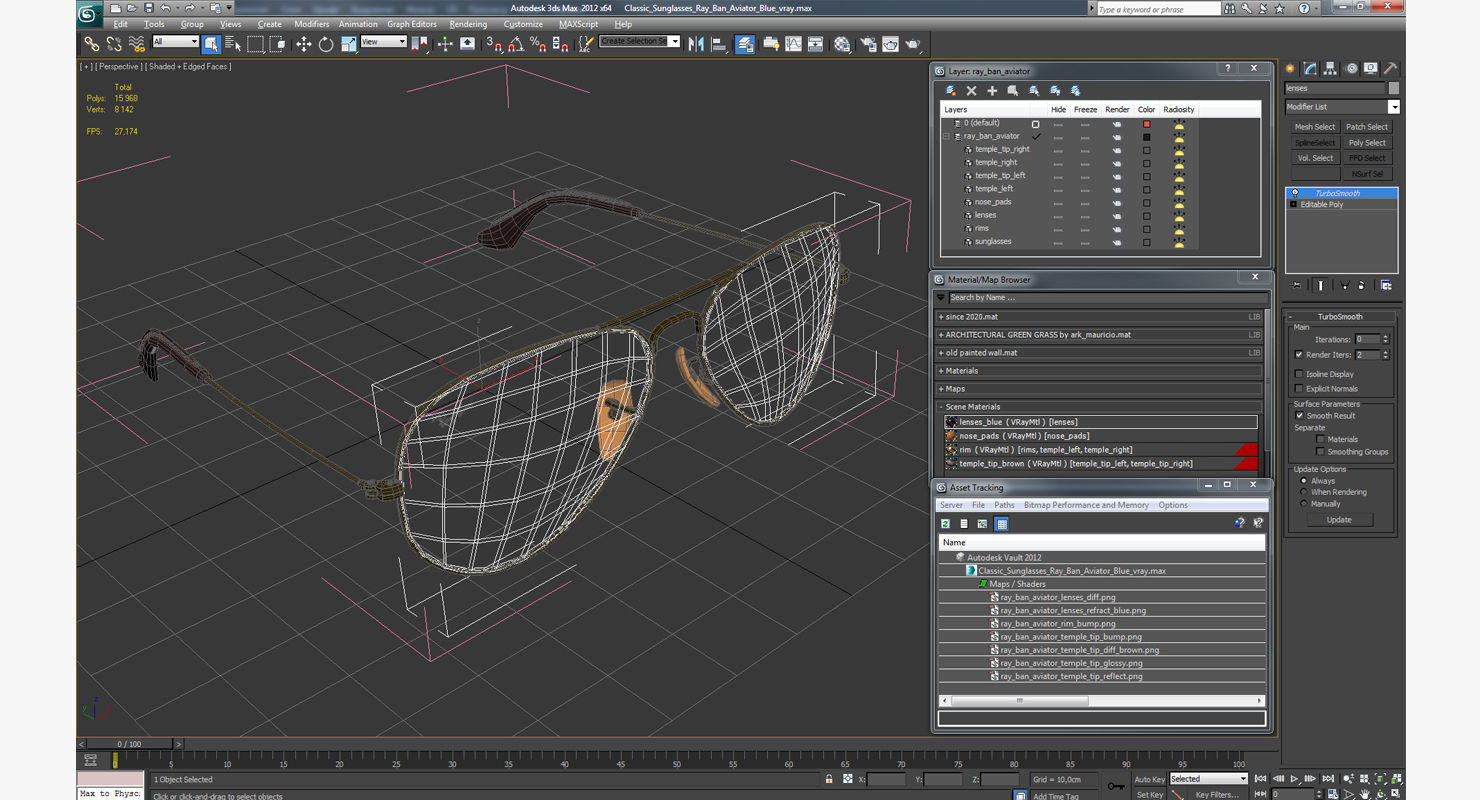Open Bitmap Performance and Memory menu

[x=1086, y=505]
